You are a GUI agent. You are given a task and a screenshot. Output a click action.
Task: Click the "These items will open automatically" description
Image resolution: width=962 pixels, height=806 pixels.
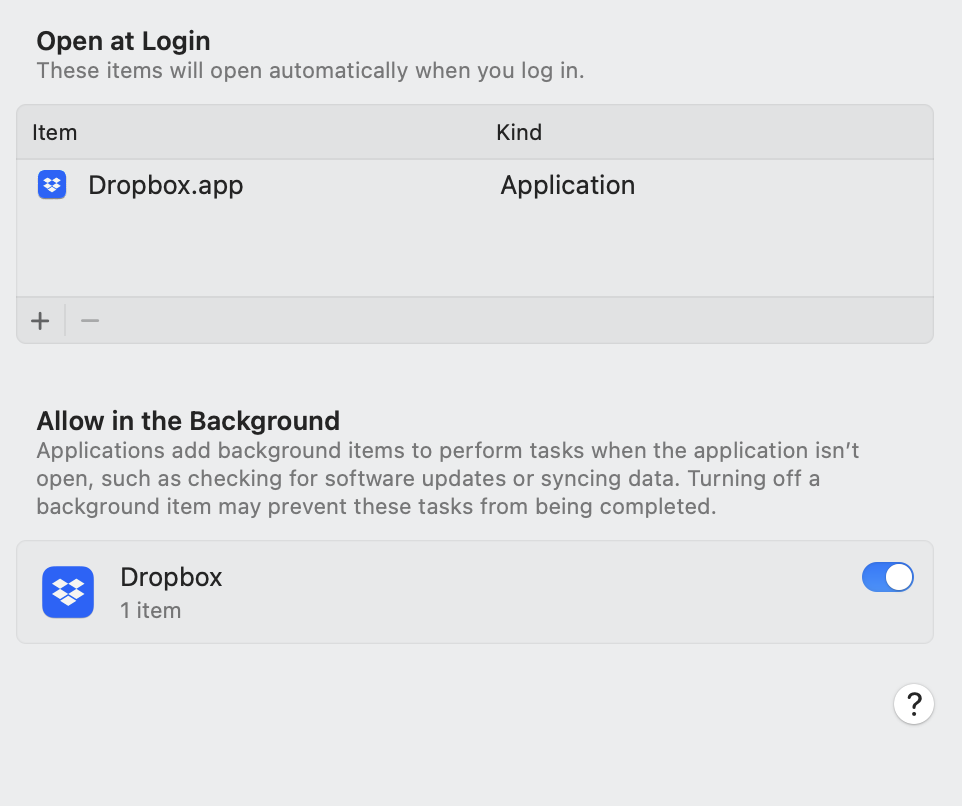[310, 72]
